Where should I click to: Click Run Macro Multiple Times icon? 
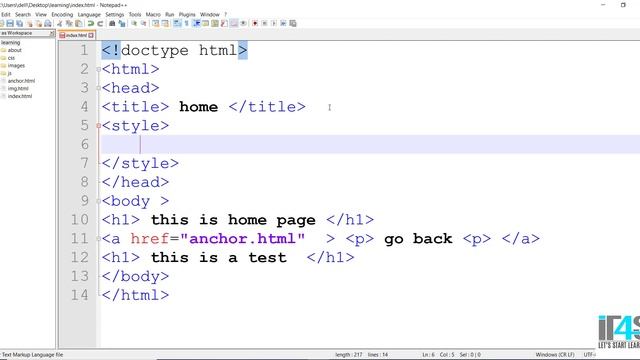[283, 23]
